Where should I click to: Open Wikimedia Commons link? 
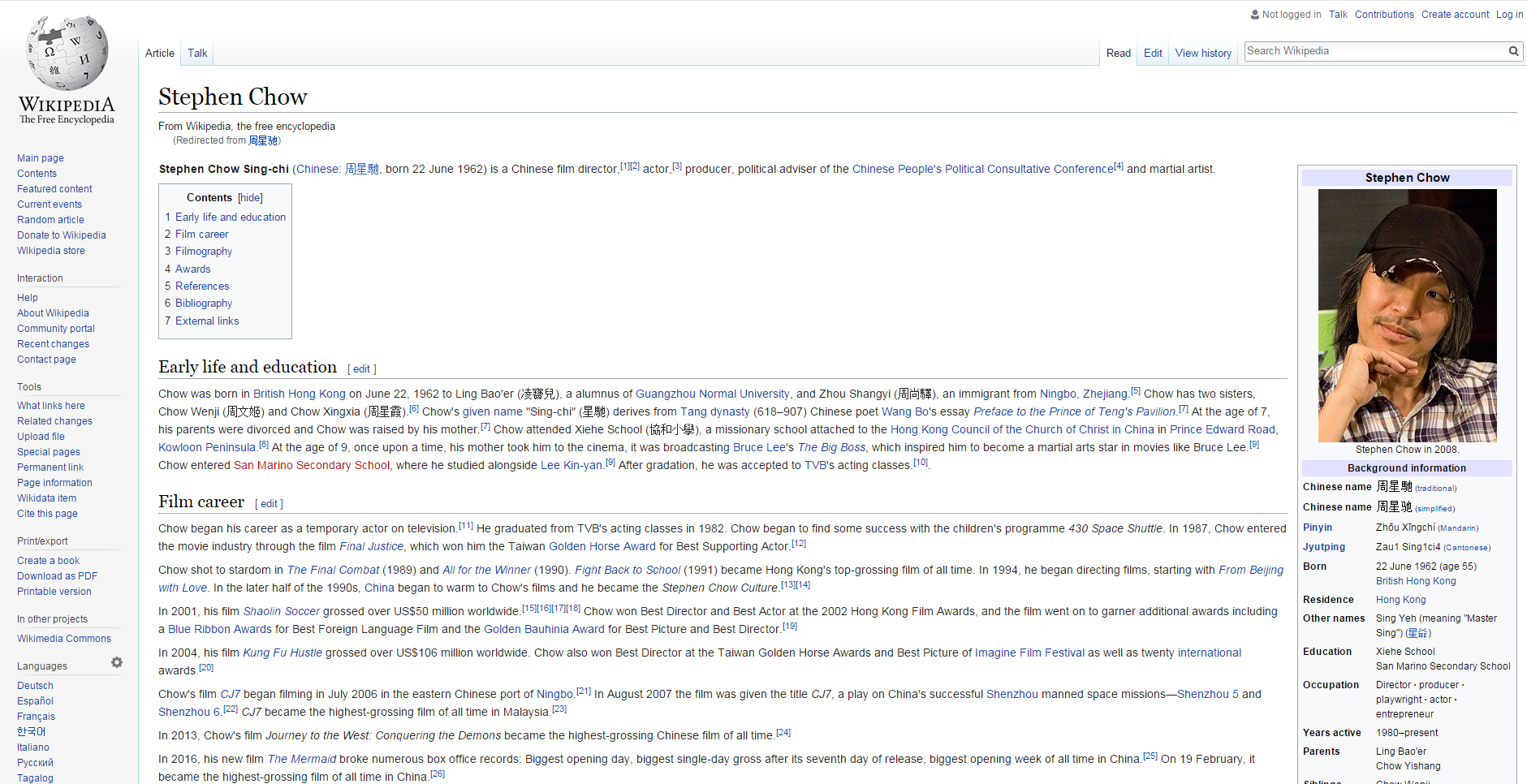pyautogui.click(x=64, y=639)
